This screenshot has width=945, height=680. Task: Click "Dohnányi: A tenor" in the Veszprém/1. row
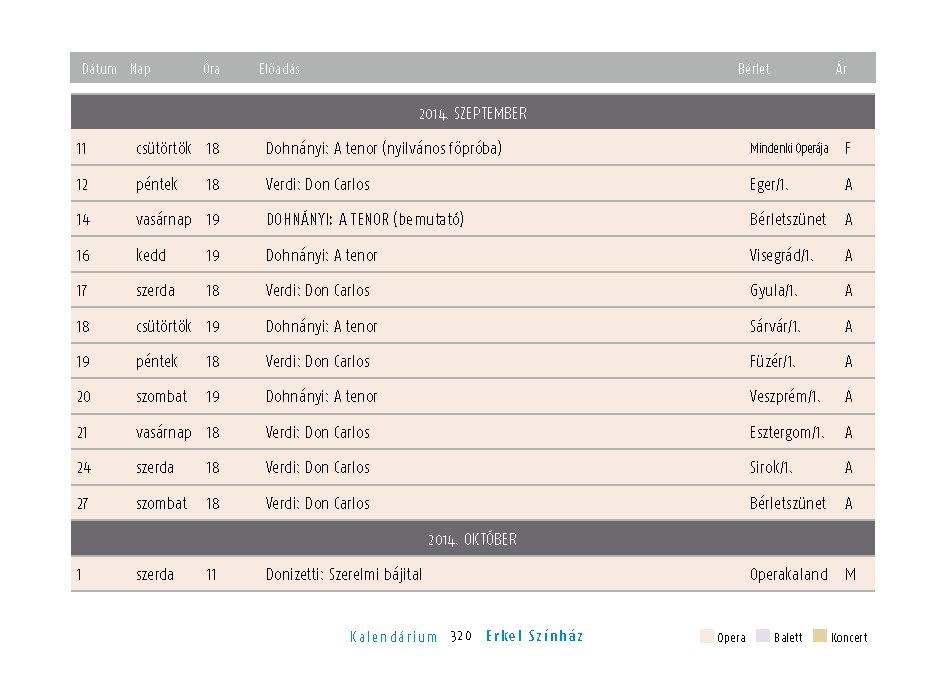pos(321,397)
